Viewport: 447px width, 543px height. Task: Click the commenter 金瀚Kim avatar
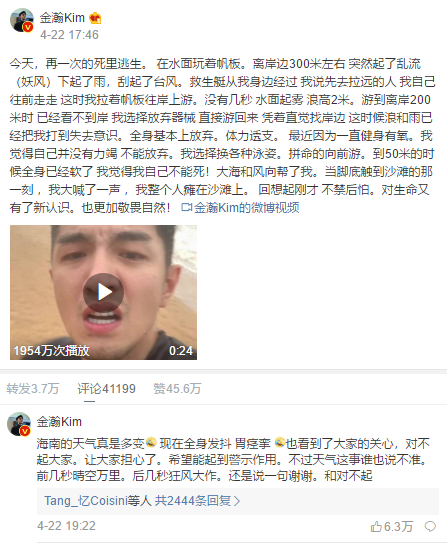(19, 424)
